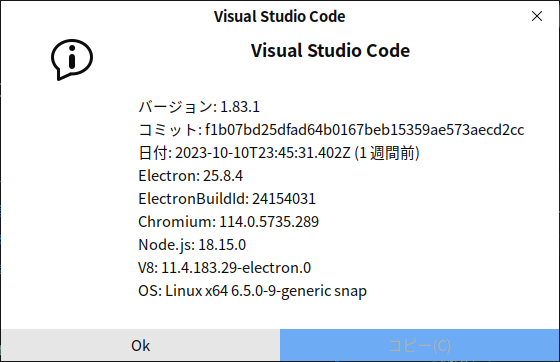
Task: Click the bold Visual Studio Code heading
Action: [x=330, y=50]
